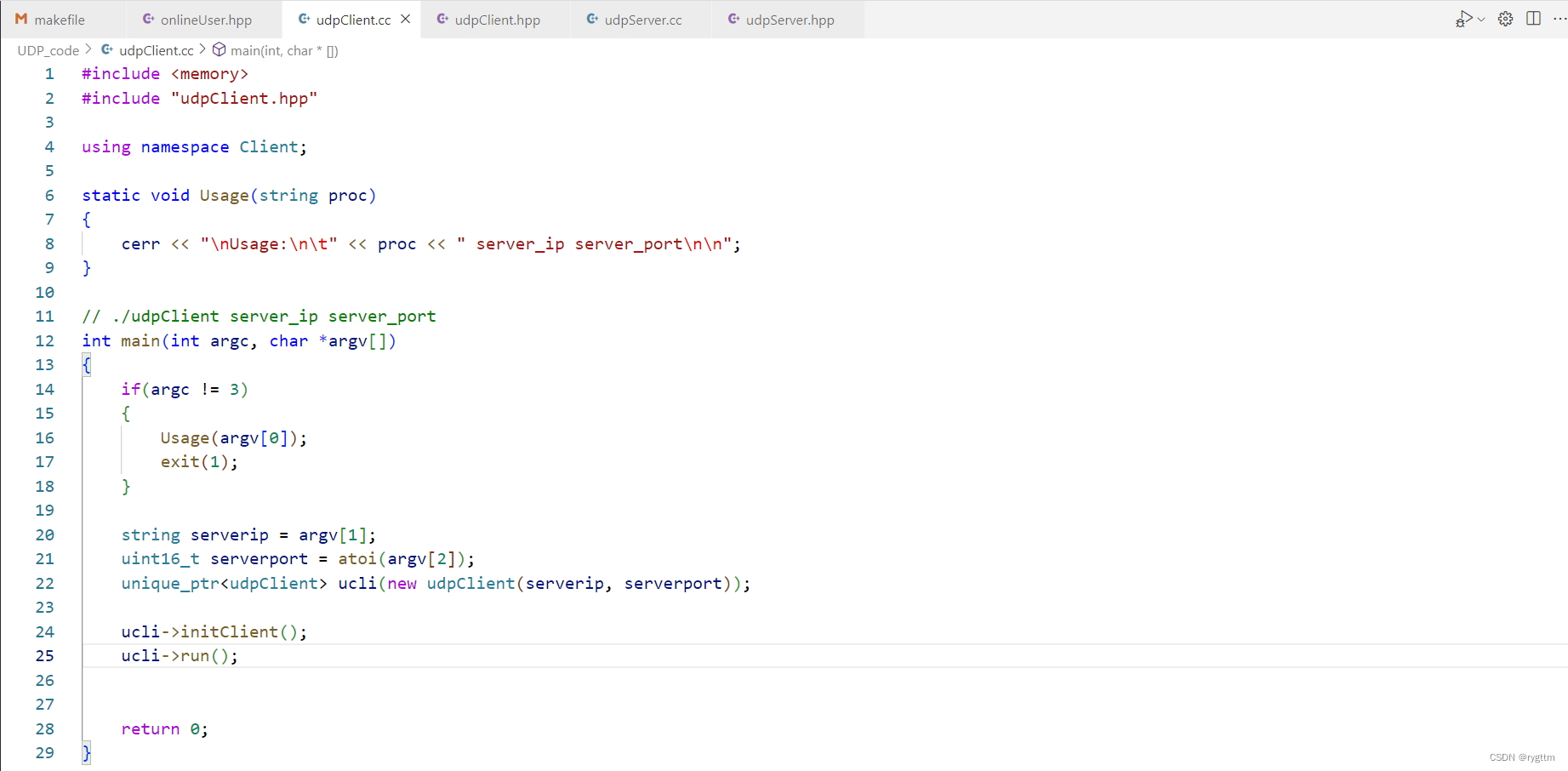Click 'main' in the int main line
The image size is (1568, 771).
point(140,341)
